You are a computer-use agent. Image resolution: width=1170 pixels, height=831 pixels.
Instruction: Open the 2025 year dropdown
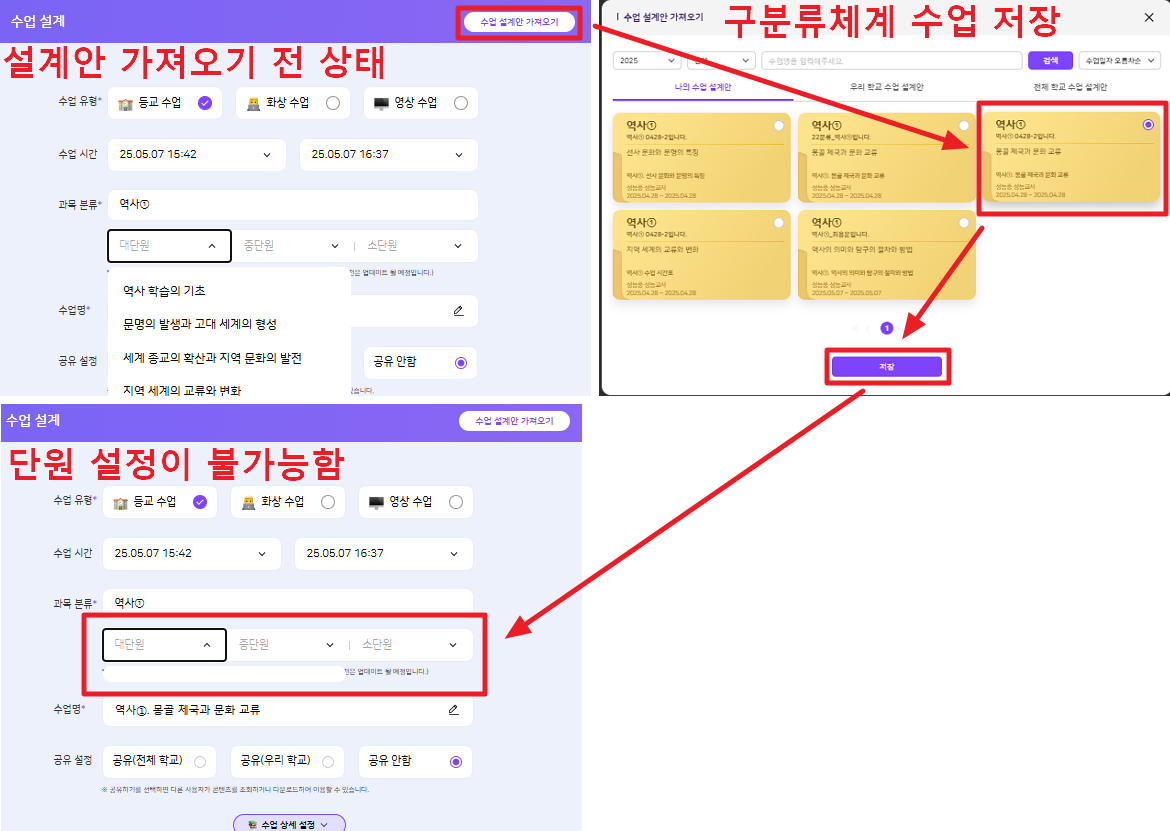point(646,61)
